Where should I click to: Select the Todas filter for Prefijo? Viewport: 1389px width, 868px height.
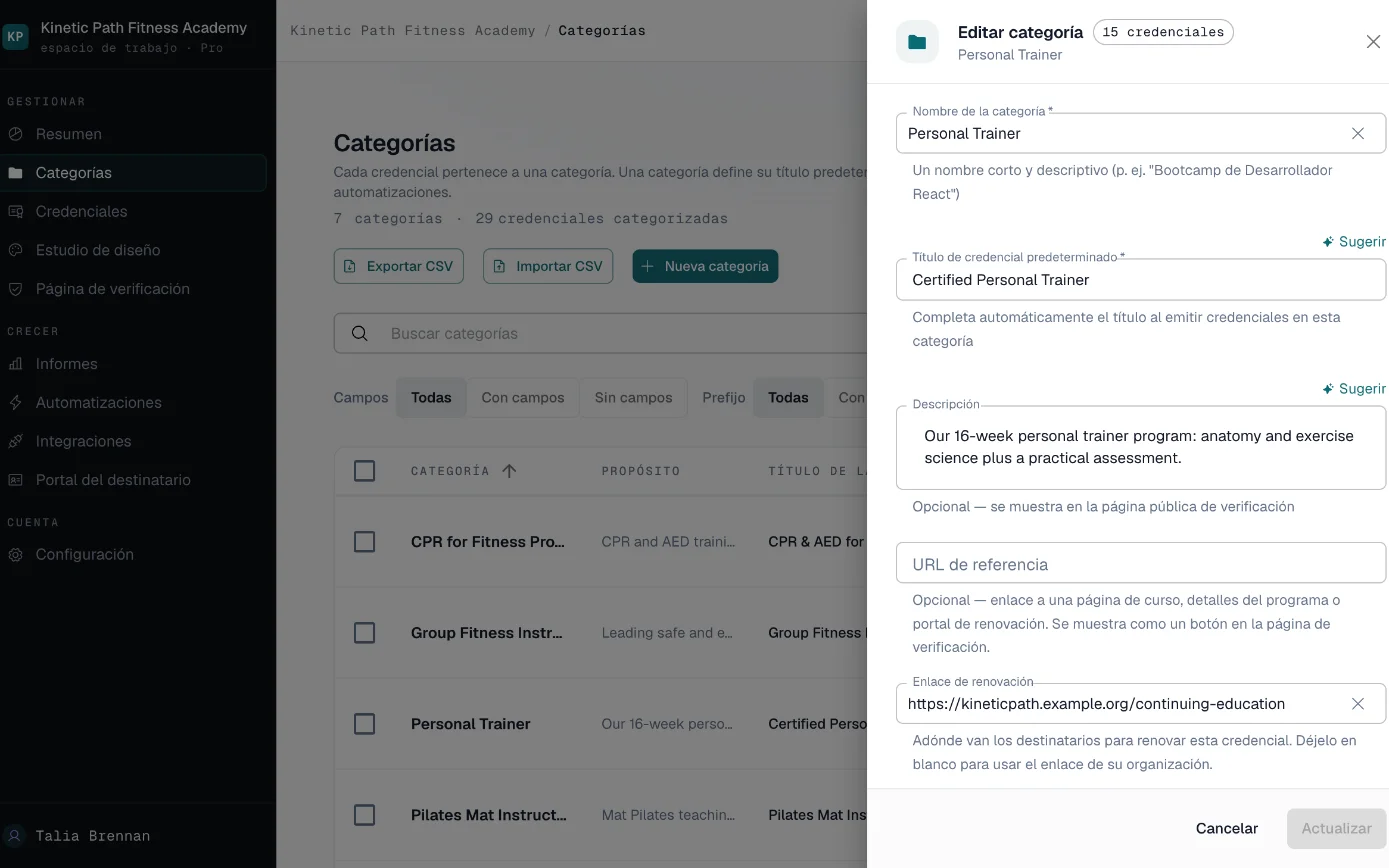tap(788, 398)
